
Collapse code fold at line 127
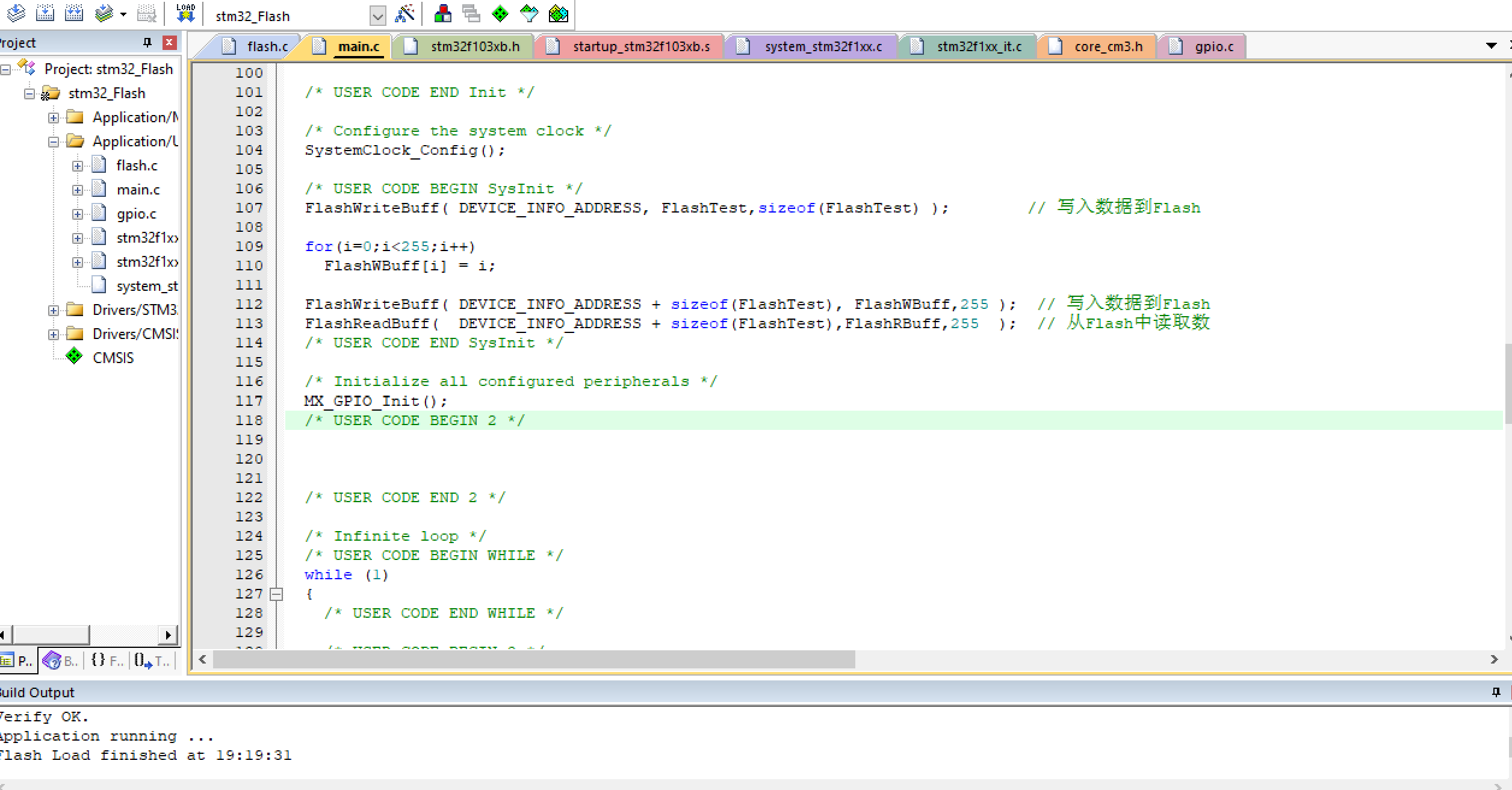click(x=276, y=594)
